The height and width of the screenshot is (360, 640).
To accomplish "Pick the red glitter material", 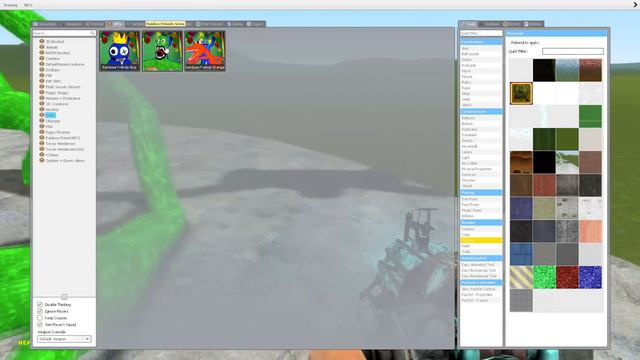I will [567, 277].
